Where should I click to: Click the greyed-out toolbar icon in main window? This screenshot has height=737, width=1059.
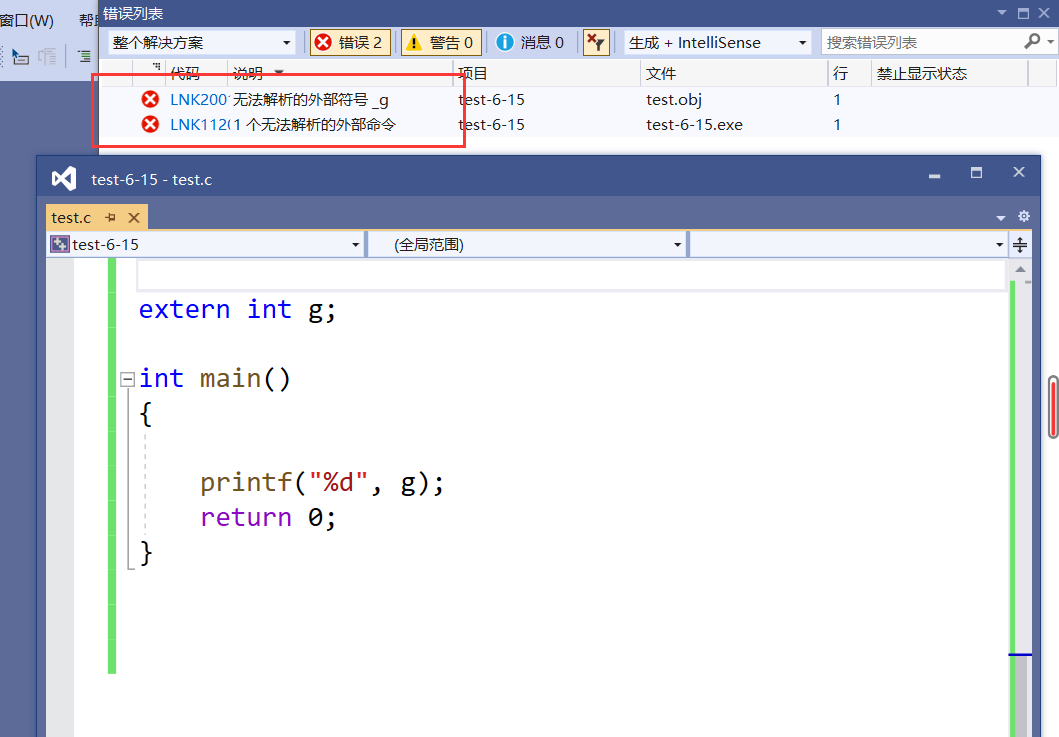tap(47, 56)
